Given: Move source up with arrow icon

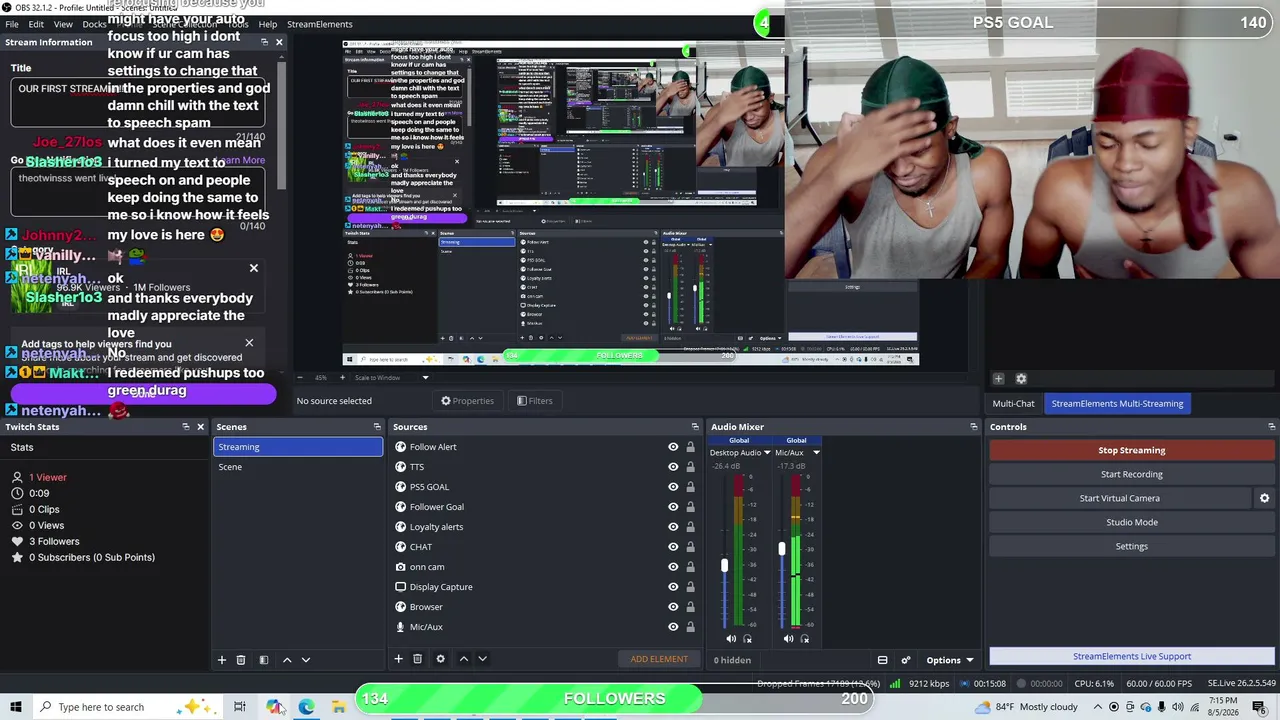Looking at the screenshot, I should 464,659.
